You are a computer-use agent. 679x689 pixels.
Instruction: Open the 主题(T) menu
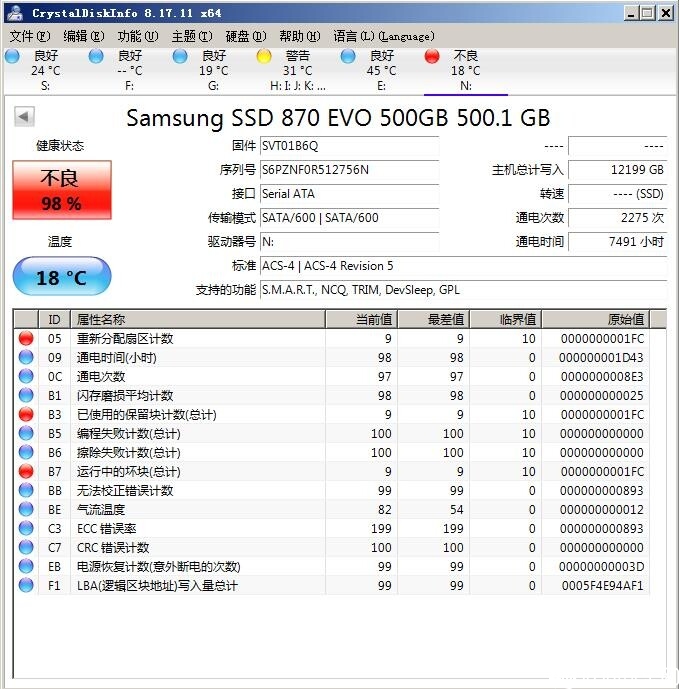[192, 36]
